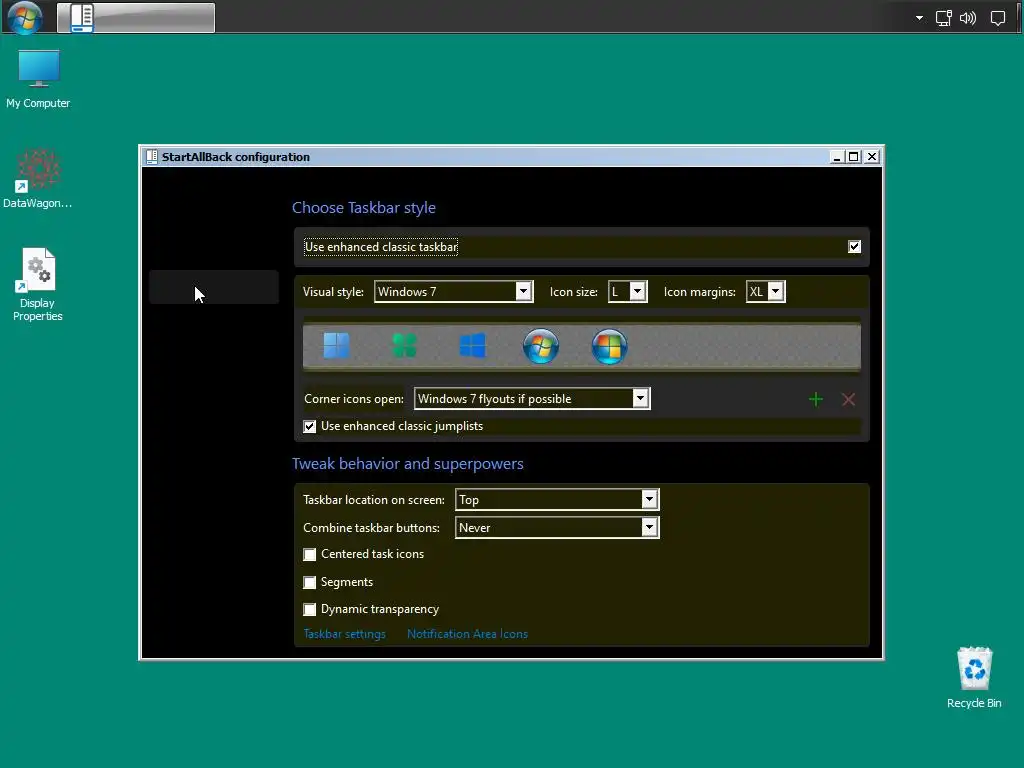
Task: Open the Start menu orb on taskbar
Action: click(x=25, y=18)
